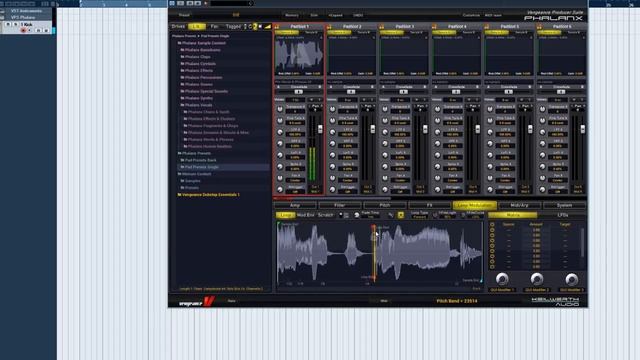
Task: Select the Scratch sub-tab
Action: (x=325, y=215)
